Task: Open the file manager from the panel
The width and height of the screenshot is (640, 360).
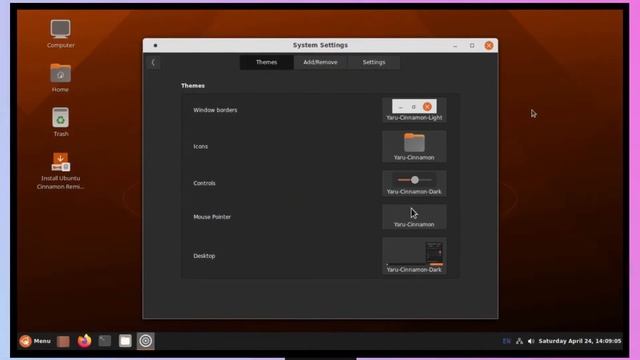Action: coord(125,341)
